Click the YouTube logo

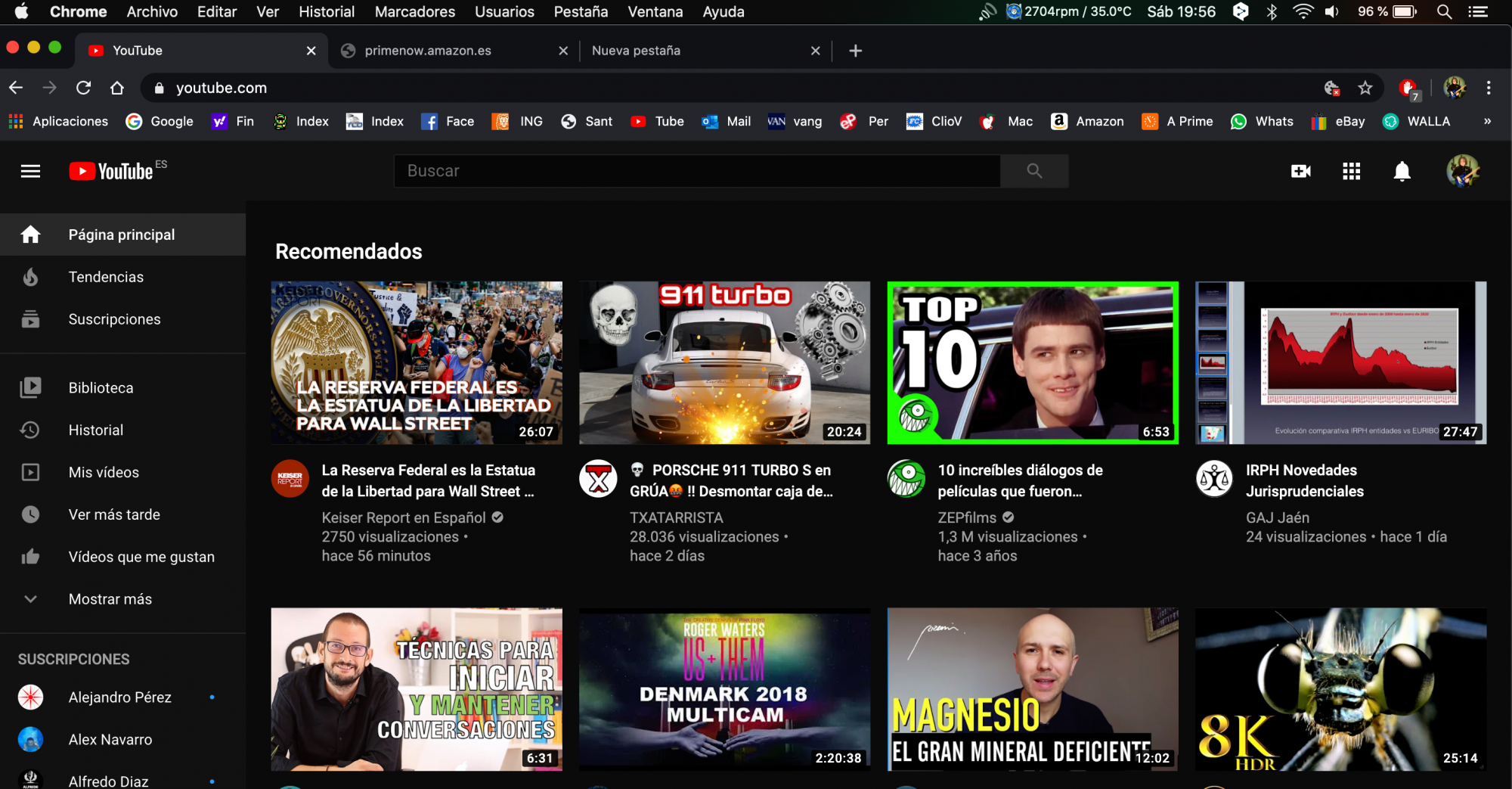111,172
